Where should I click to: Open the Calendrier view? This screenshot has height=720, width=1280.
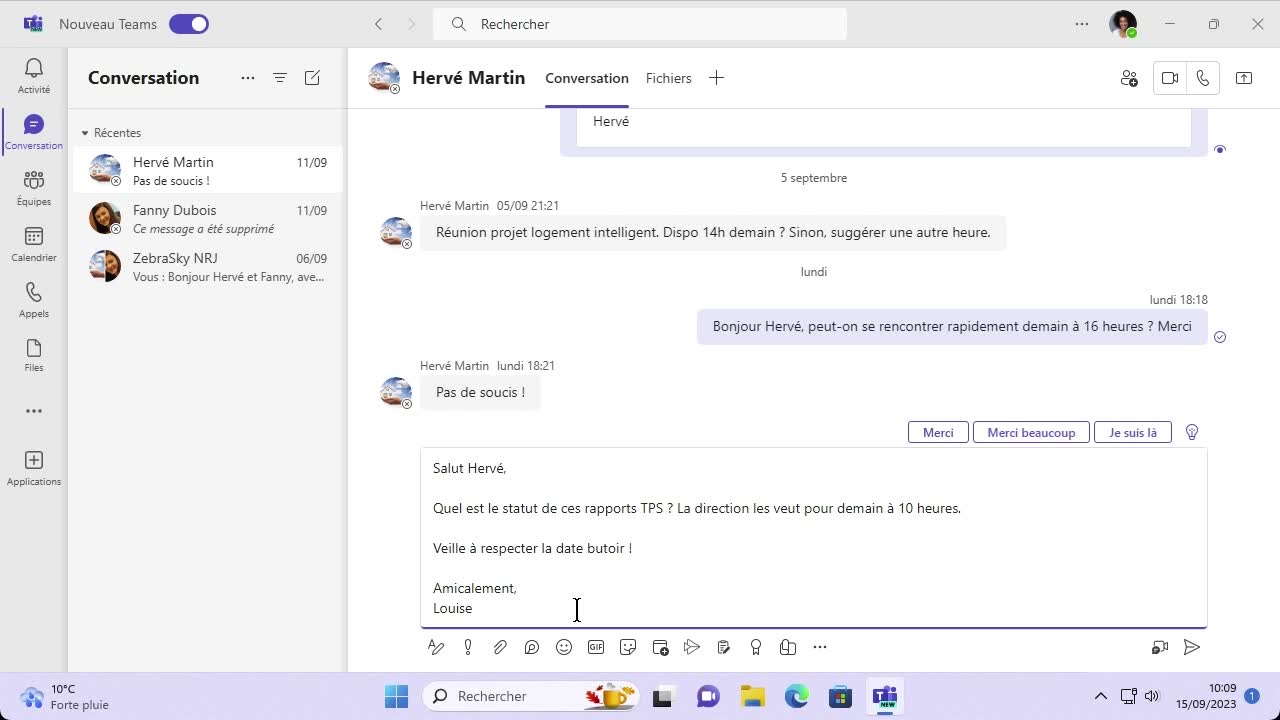[33, 243]
